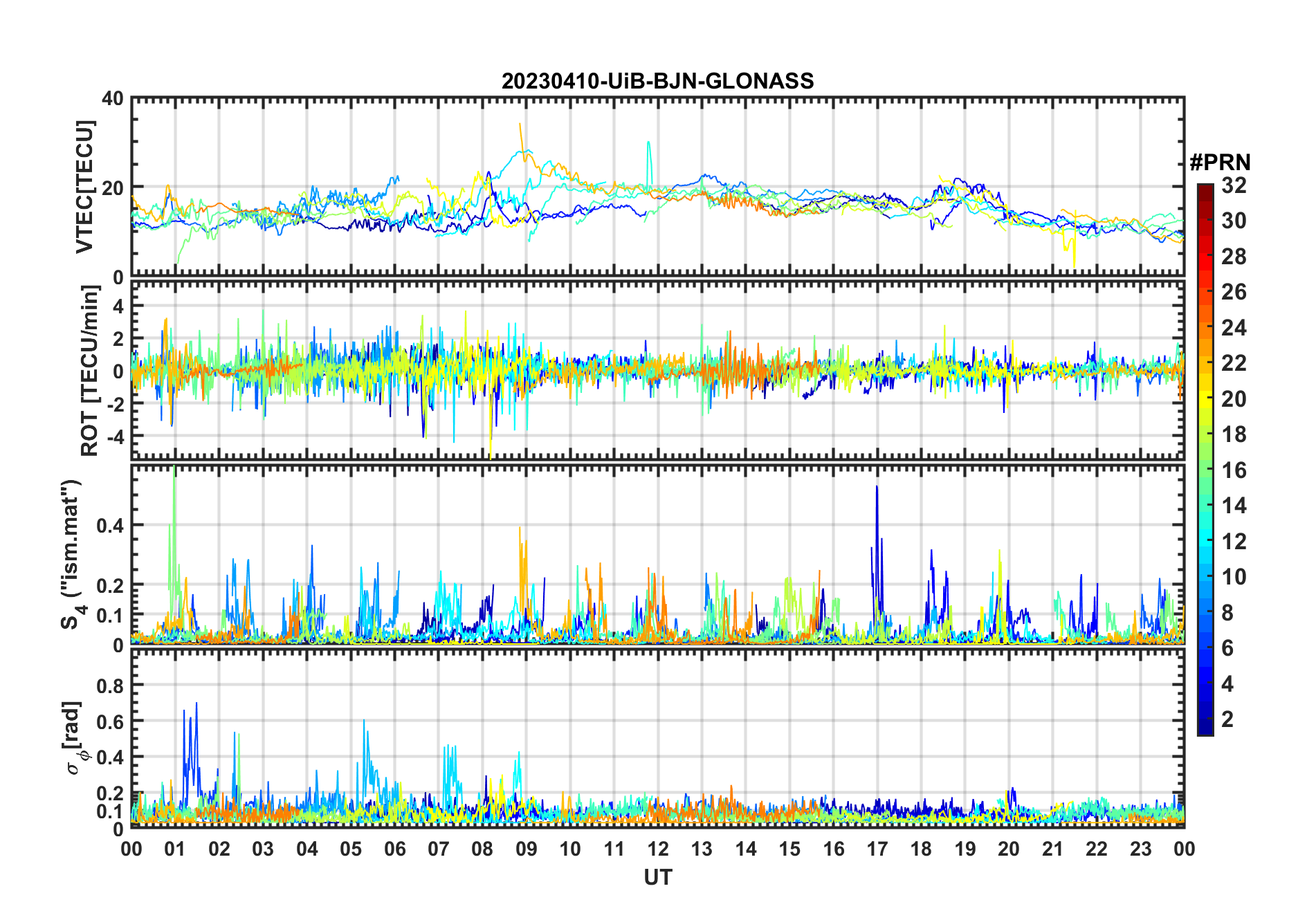The width and height of the screenshot is (1316, 920).
Task: Click UT axis tick label 23
Action: pos(1140,849)
